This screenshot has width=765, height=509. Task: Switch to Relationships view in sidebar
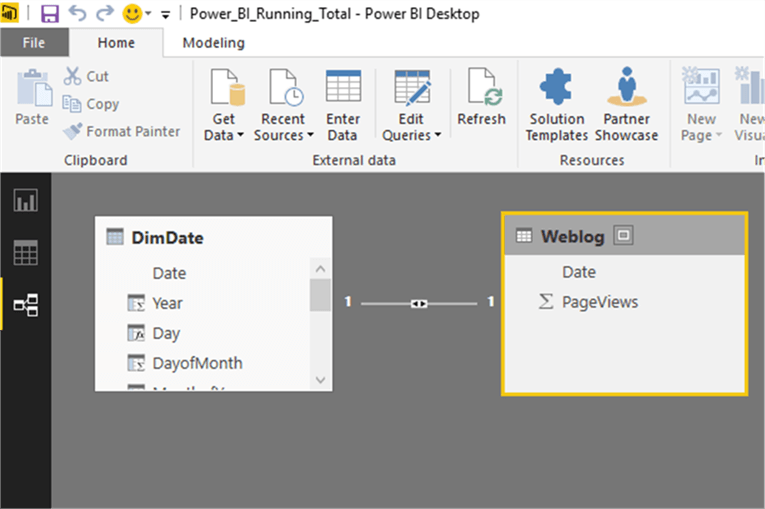click(25, 305)
